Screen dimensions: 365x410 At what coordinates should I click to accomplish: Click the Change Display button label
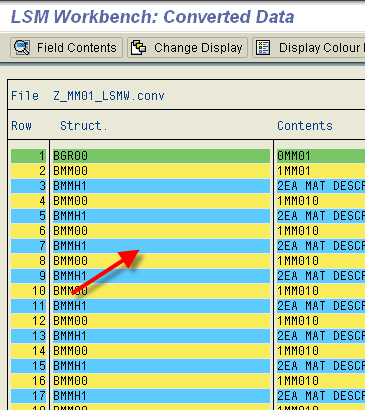(198, 48)
